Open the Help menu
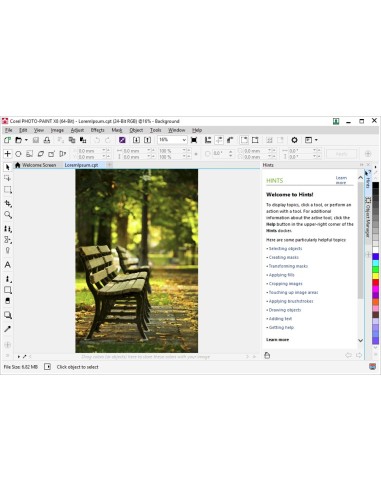Screen dimensions: 381x492 [x=197, y=130]
